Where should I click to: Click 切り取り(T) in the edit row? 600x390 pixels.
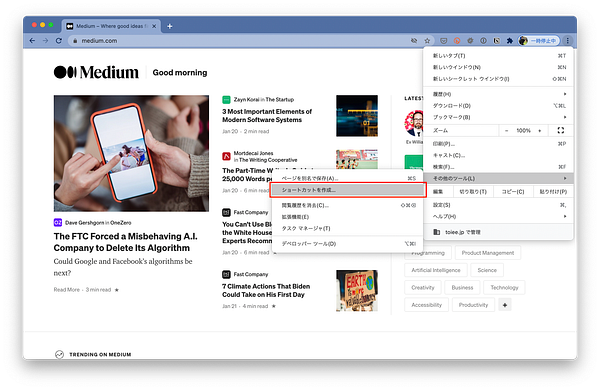coord(473,191)
